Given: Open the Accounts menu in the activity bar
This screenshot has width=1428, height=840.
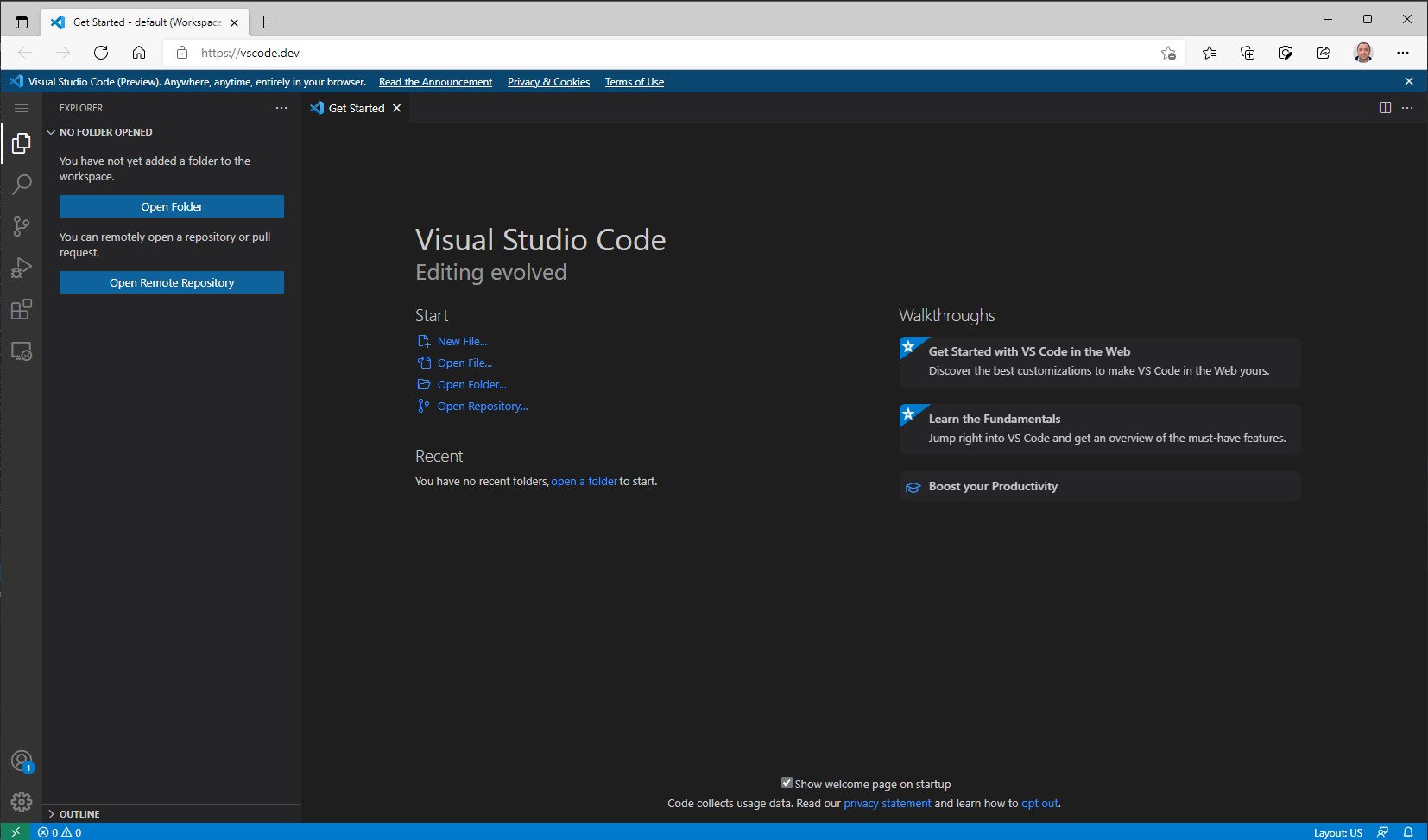Looking at the screenshot, I should 22,761.
